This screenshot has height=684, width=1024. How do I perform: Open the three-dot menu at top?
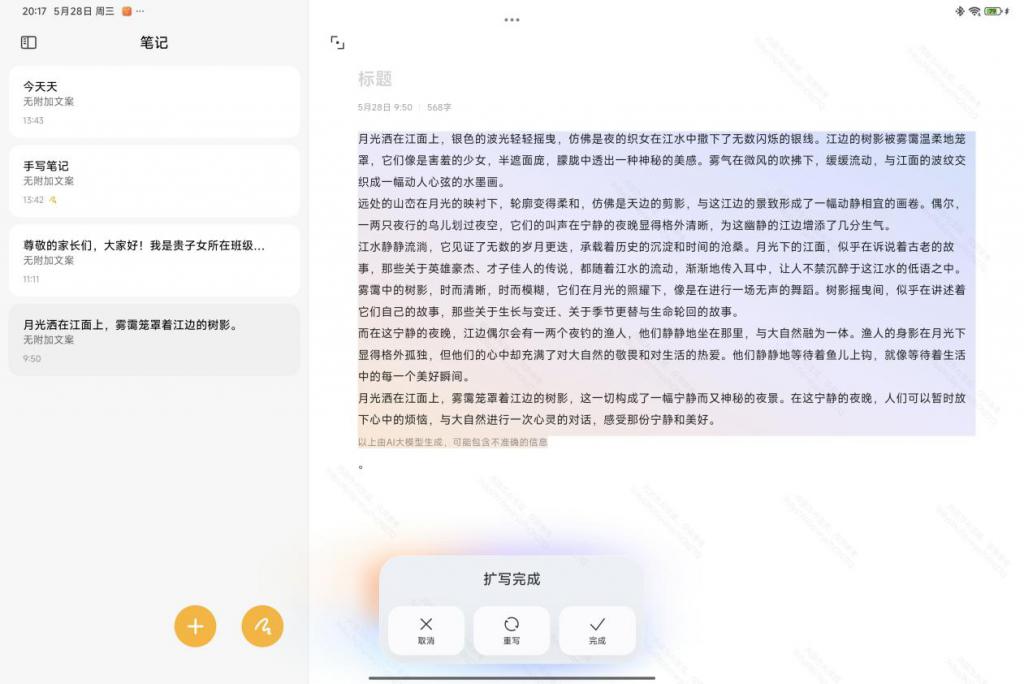coord(512,20)
